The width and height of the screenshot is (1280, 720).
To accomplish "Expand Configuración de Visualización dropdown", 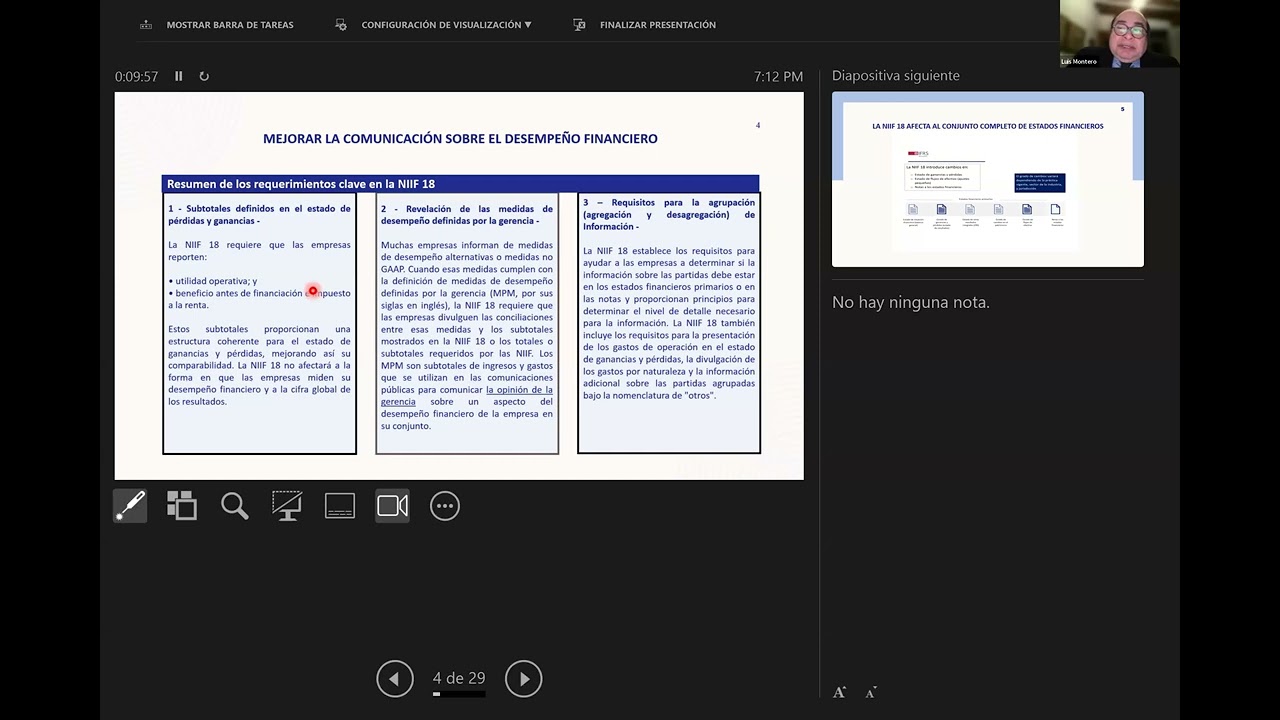I will (447, 25).
